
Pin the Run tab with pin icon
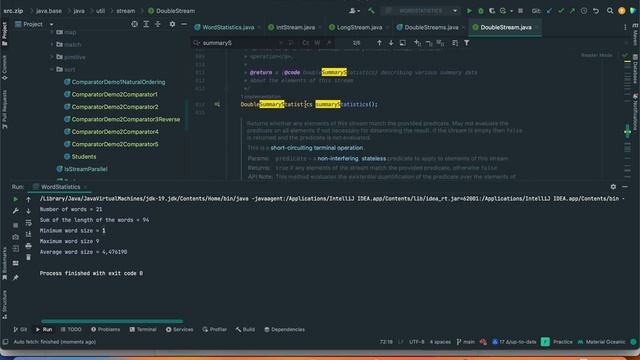[x=16, y=278]
